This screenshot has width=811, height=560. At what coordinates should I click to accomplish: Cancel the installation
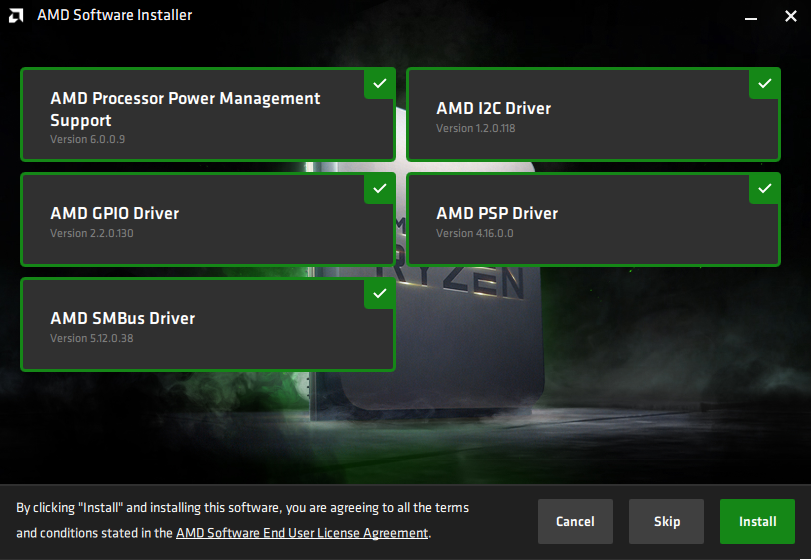coord(575,521)
